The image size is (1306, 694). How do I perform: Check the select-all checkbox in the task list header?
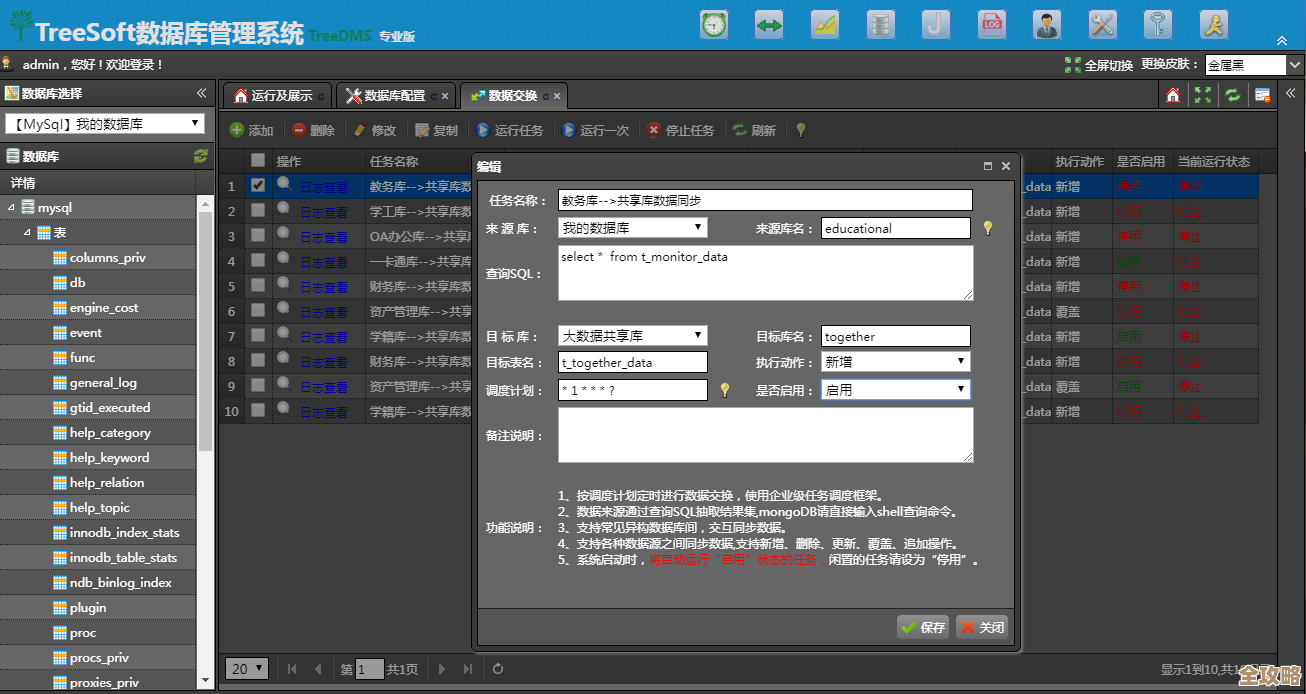click(257, 160)
